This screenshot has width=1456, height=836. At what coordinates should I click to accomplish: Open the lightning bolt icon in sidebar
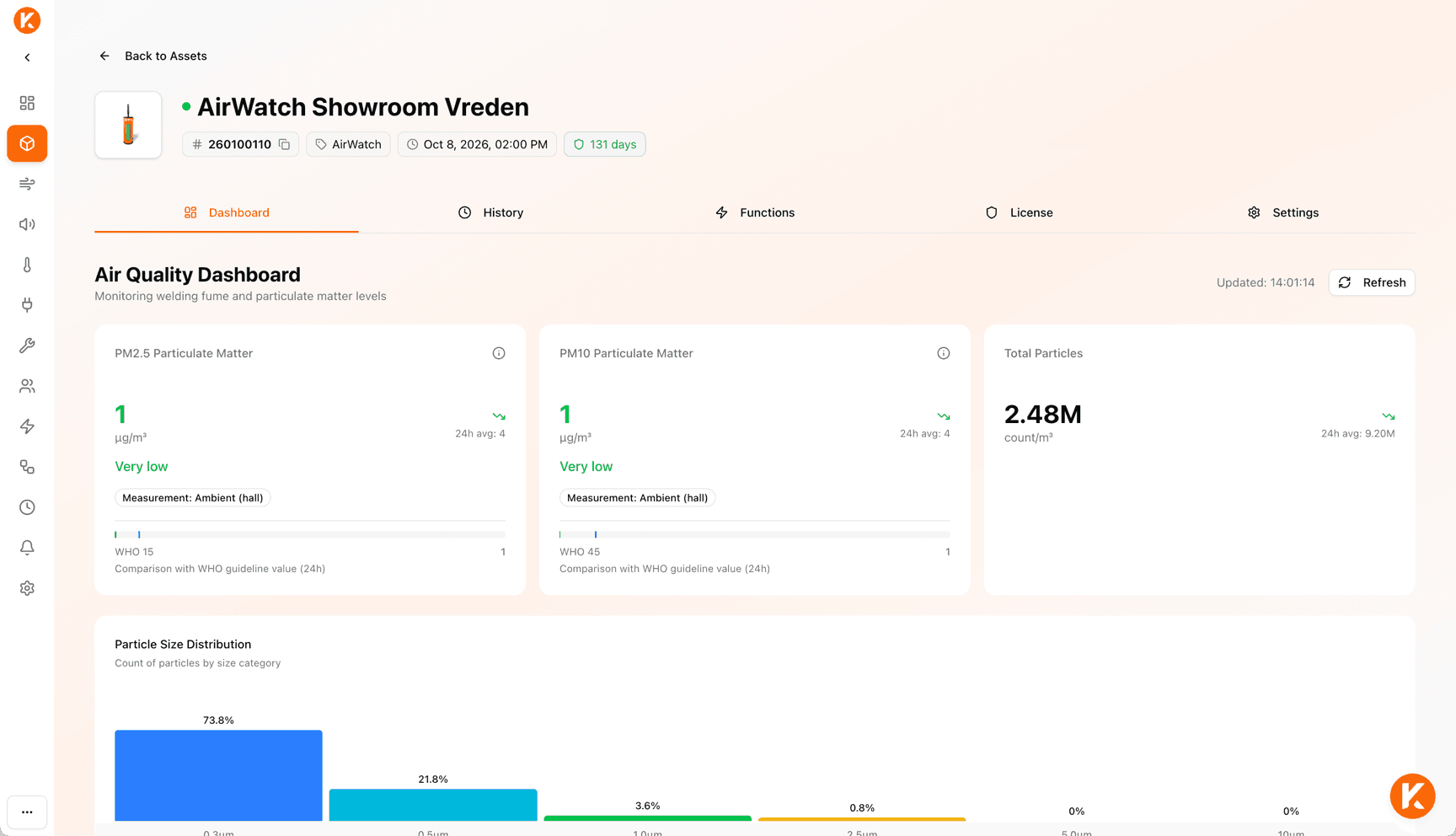(x=27, y=426)
